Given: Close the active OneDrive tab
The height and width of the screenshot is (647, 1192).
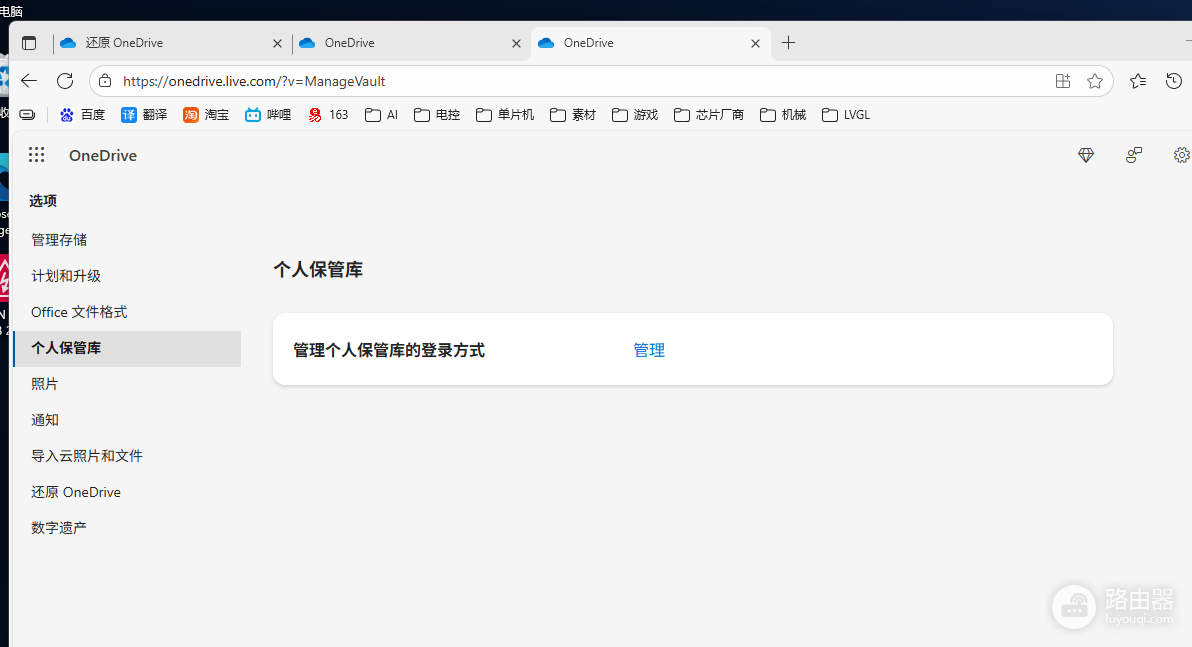Looking at the screenshot, I should (755, 43).
